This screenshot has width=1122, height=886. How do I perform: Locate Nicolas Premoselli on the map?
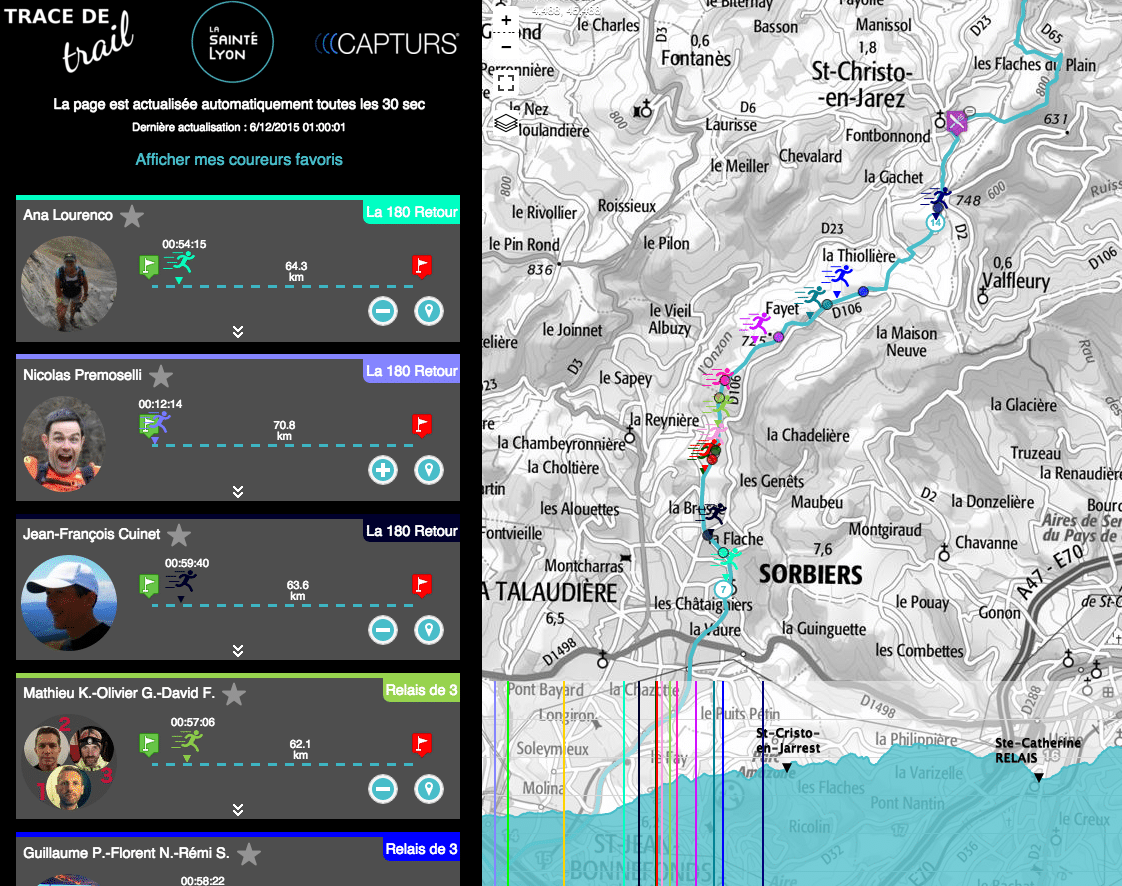429,470
